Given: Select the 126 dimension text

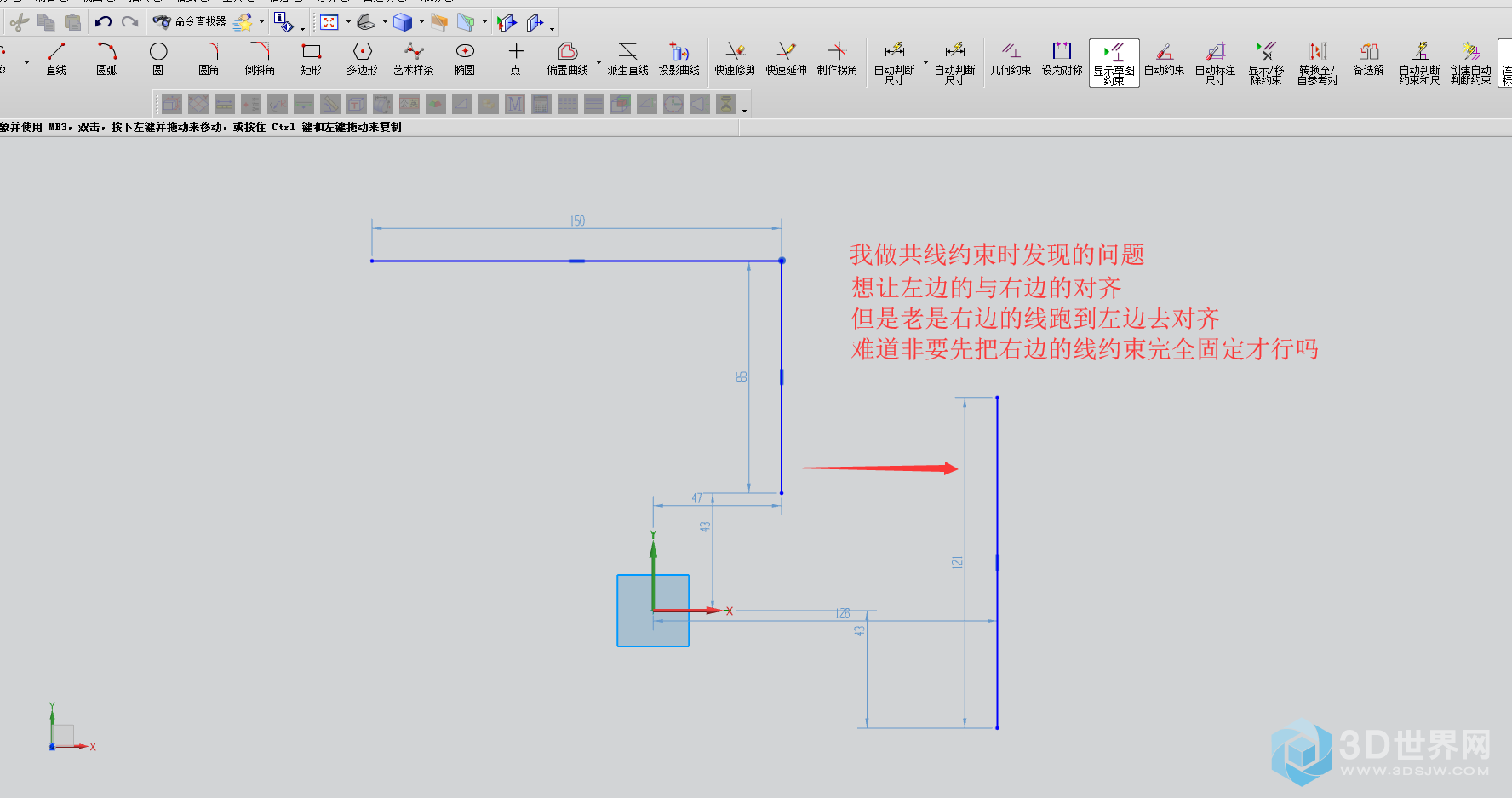Looking at the screenshot, I should [843, 613].
